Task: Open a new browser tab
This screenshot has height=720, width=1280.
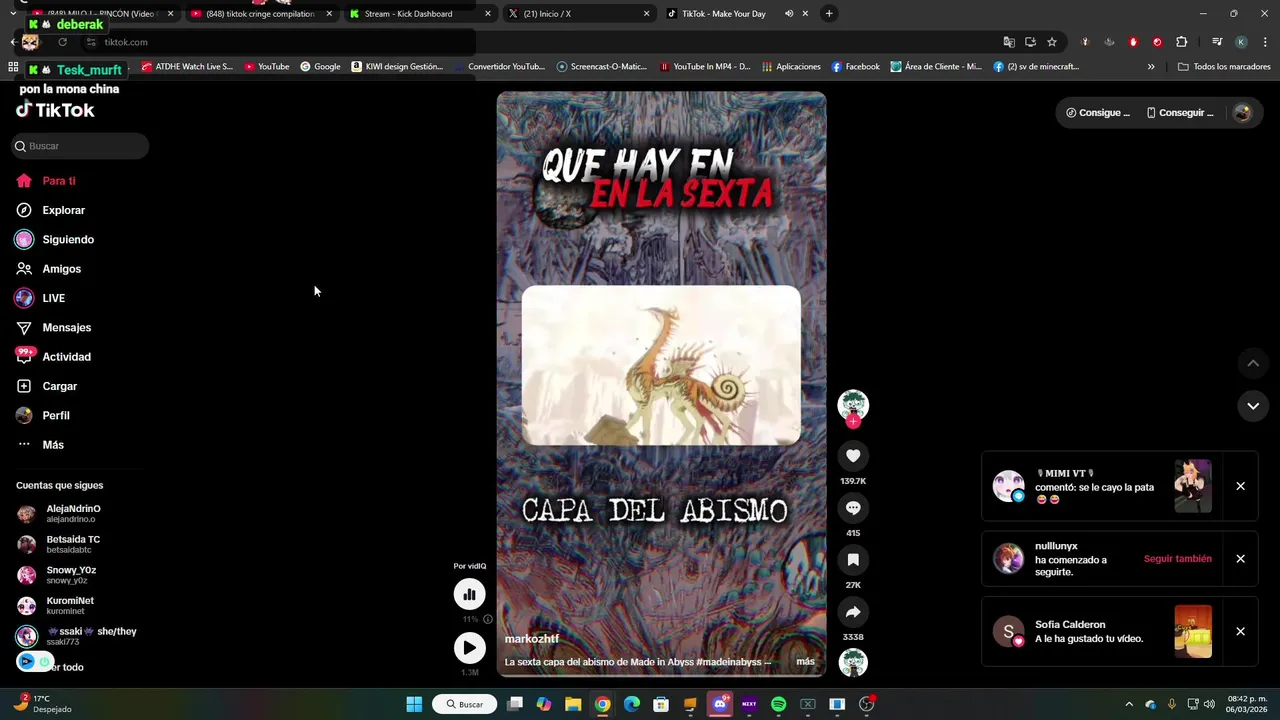Action: [829, 14]
